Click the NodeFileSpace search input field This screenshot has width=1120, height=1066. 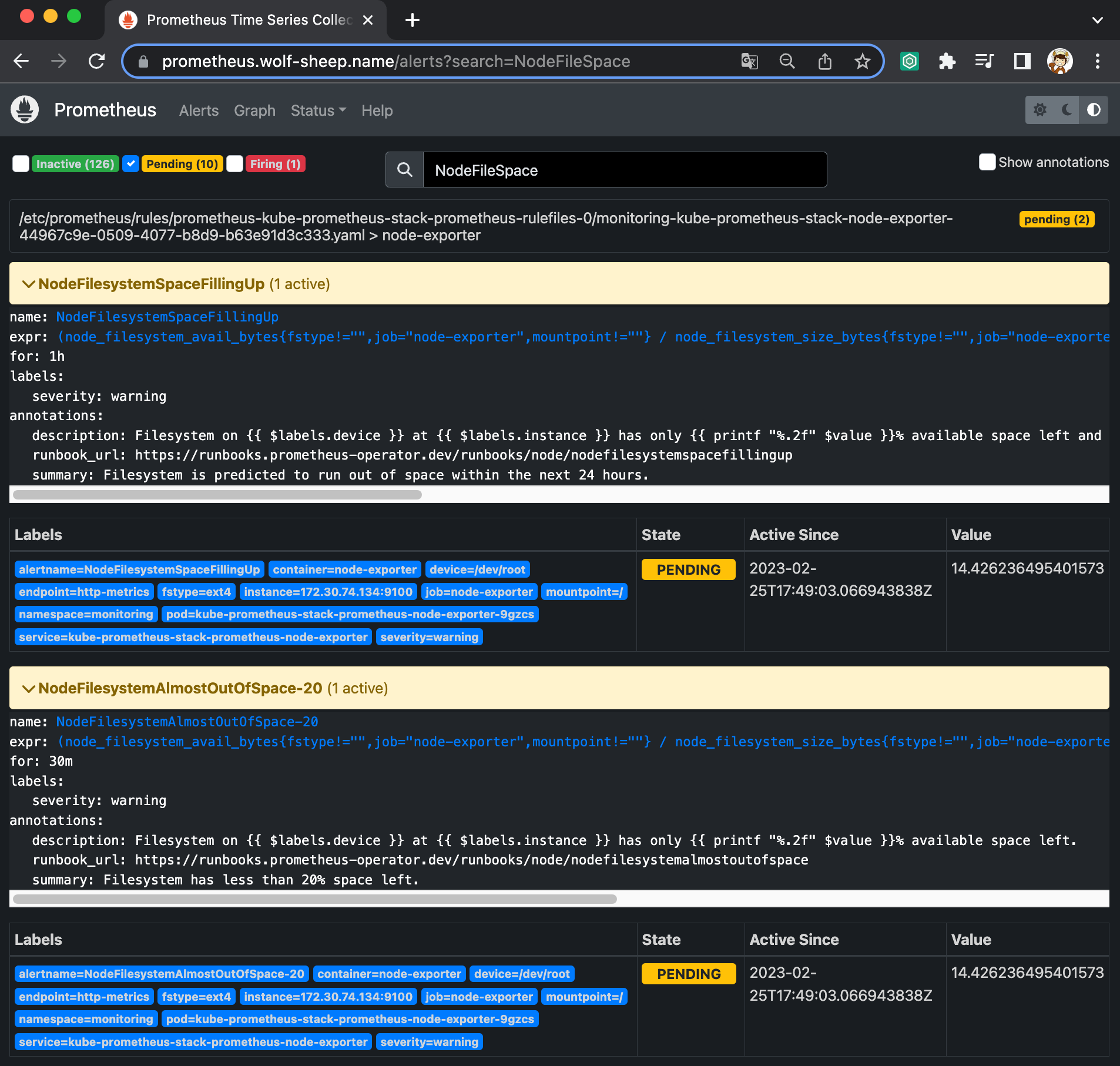[625, 170]
